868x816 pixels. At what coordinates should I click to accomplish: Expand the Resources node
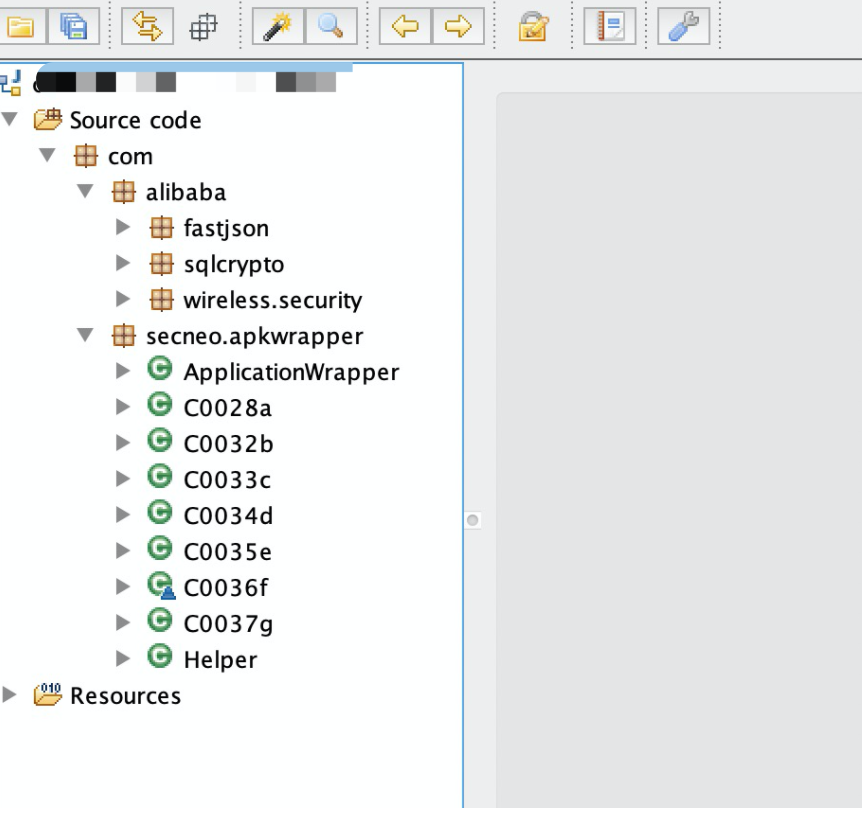click(9, 695)
